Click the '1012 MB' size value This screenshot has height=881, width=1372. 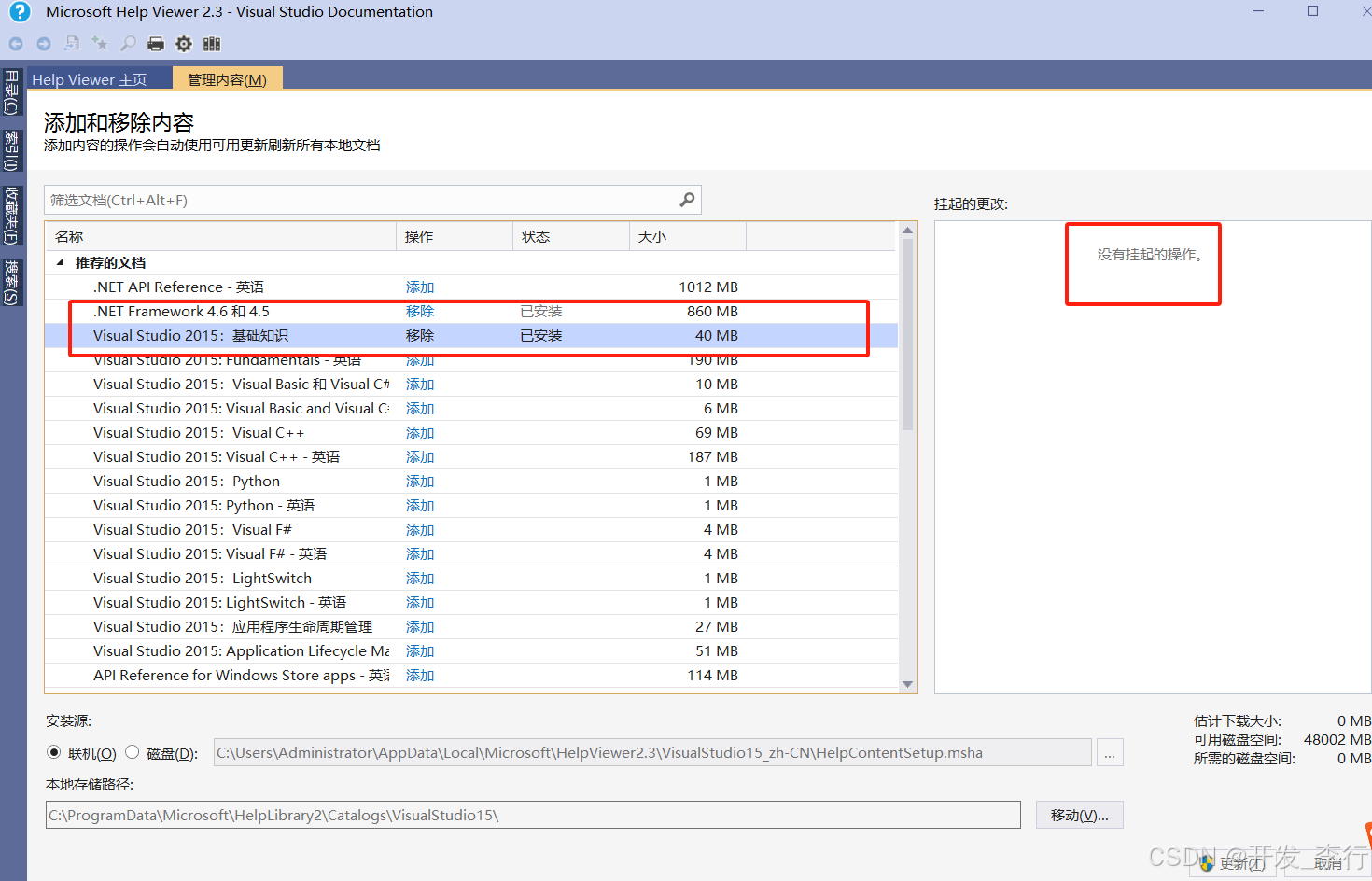[x=708, y=287]
